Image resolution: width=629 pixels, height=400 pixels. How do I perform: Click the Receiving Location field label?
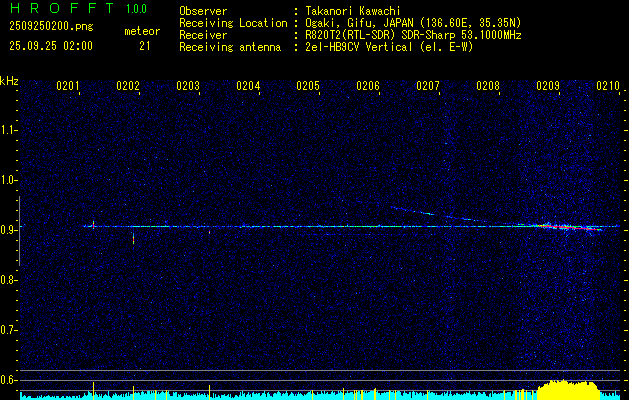pyautogui.click(x=233, y=23)
